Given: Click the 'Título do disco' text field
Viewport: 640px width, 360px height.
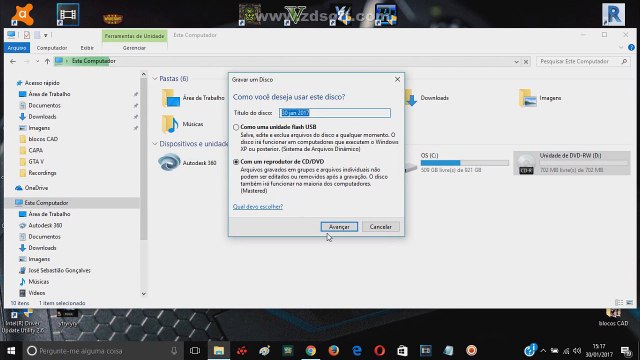Looking at the screenshot, I should pos(335,113).
